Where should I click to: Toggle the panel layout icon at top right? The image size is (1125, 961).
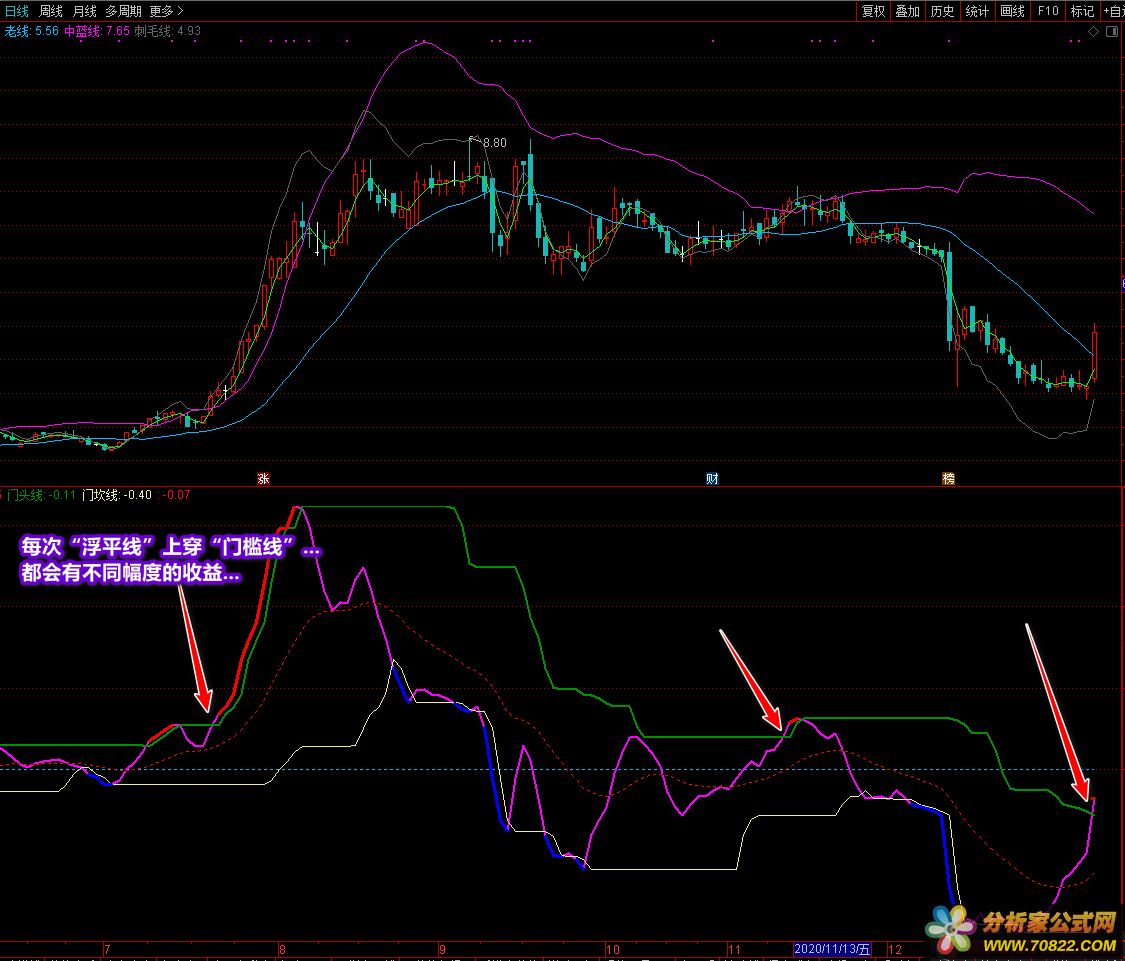1112,32
